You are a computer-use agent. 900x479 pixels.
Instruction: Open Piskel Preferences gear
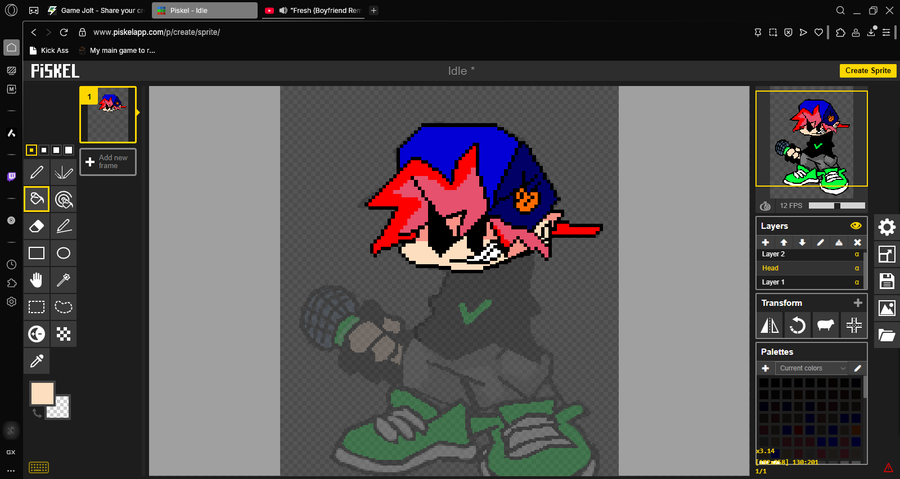click(x=887, y=227)
